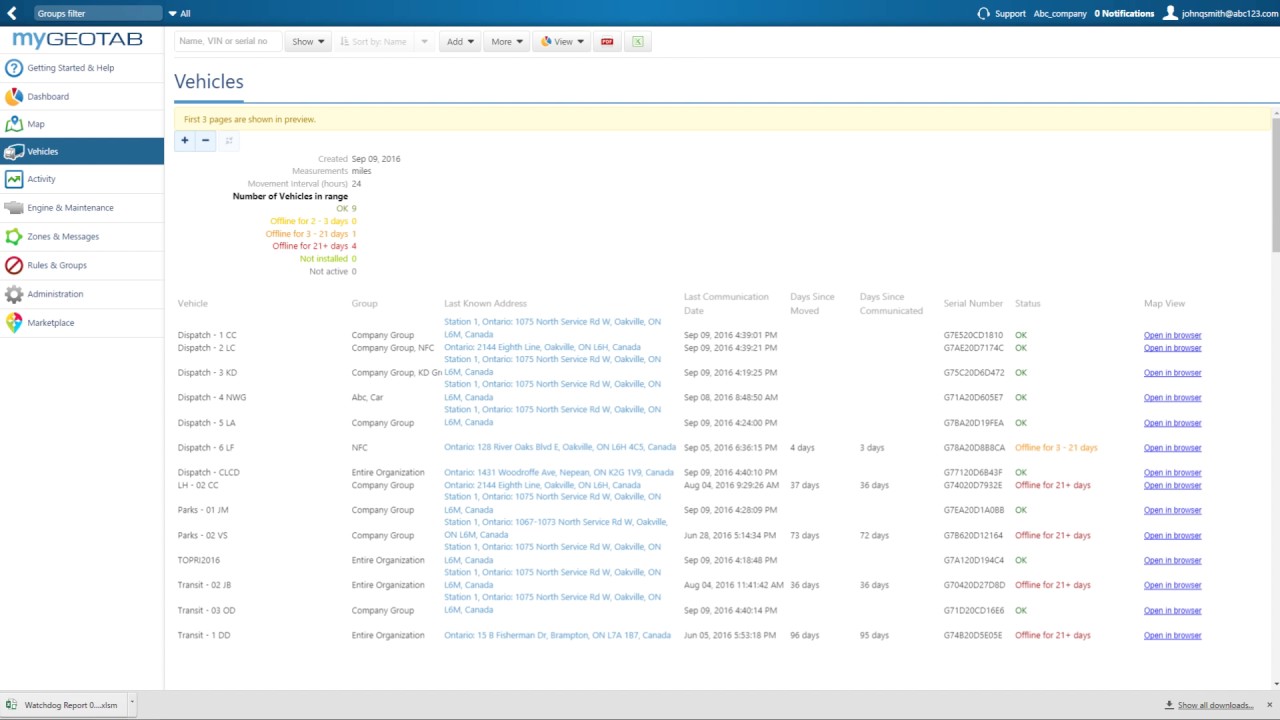Open the Getting Started & Help question-mark icon
This screenshot has width=1280, height=720.
[13, 68]
